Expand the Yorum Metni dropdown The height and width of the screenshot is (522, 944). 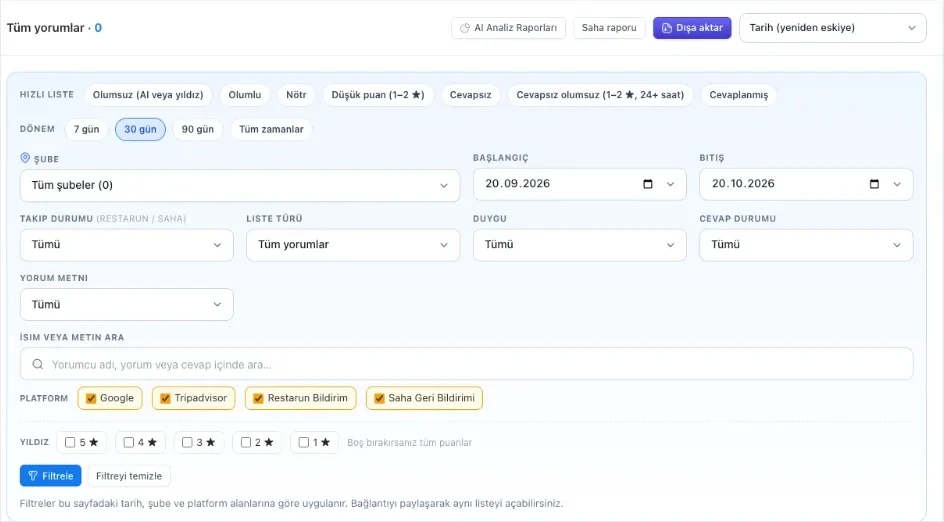coord(126,305)
